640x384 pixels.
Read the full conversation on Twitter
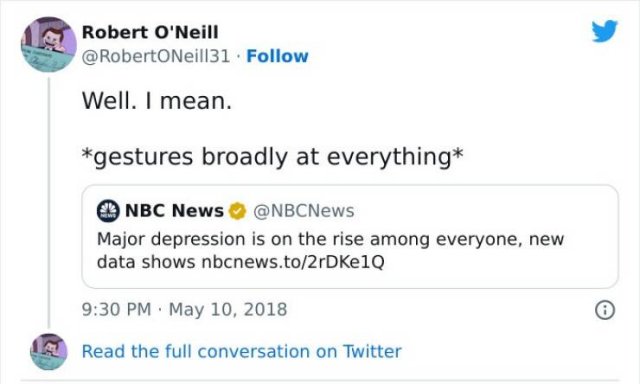tap(242, 351)
